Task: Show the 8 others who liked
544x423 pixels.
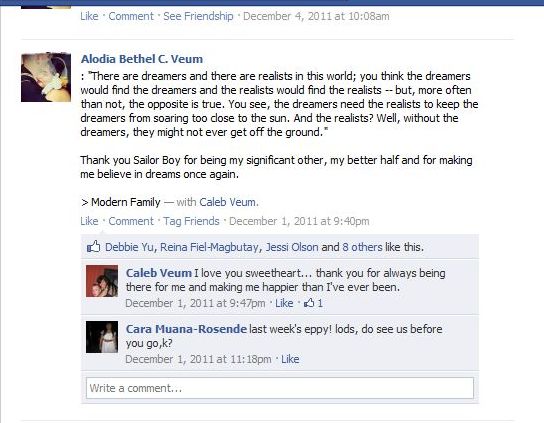Action: coord(362,247)
